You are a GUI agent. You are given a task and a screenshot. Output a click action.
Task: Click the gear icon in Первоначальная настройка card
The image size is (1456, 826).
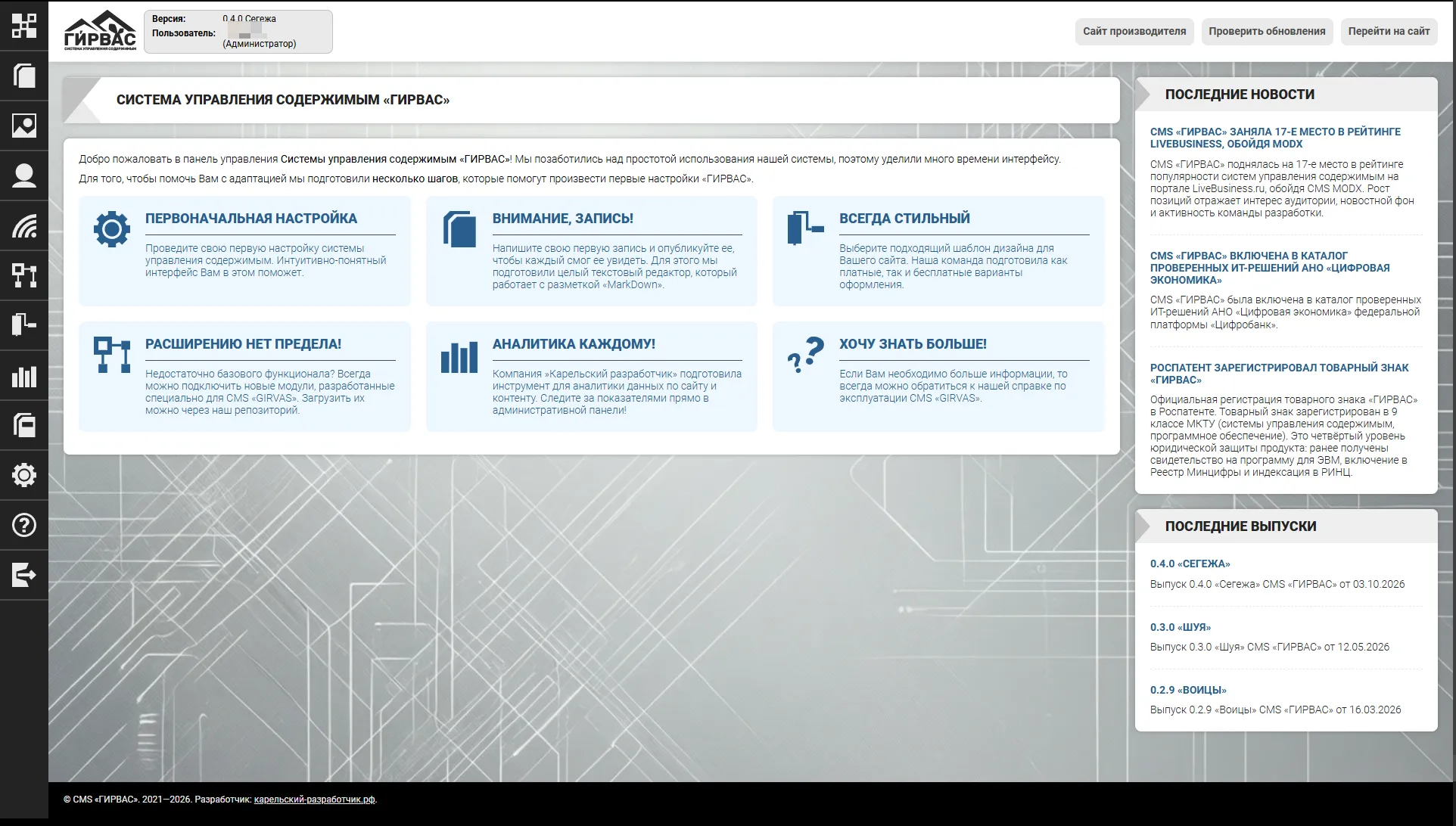[x=112, y=228]
